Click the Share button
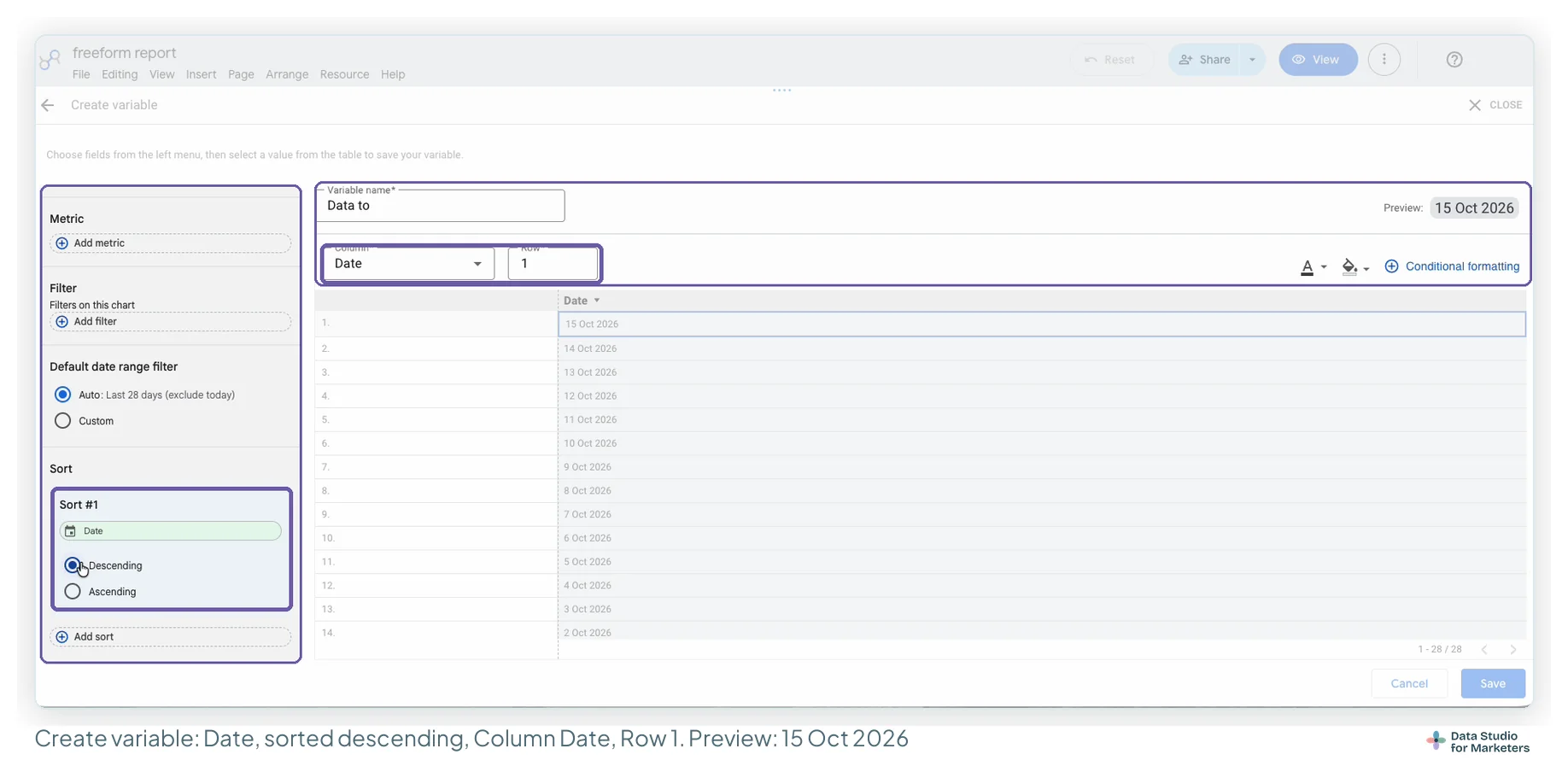Viewport: 1568px width, 772px height. 1205,60
